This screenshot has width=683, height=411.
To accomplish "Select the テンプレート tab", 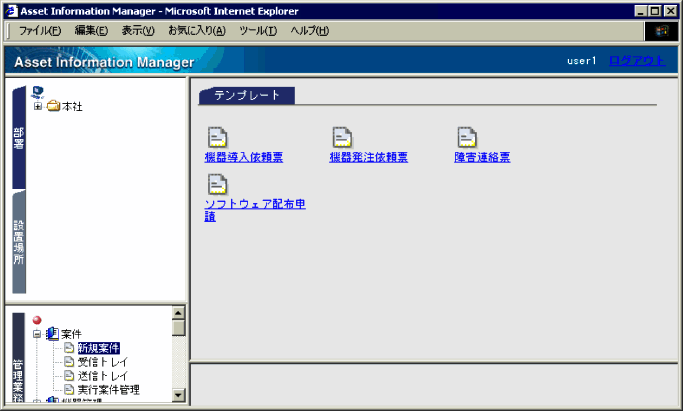I will [247, 95].
